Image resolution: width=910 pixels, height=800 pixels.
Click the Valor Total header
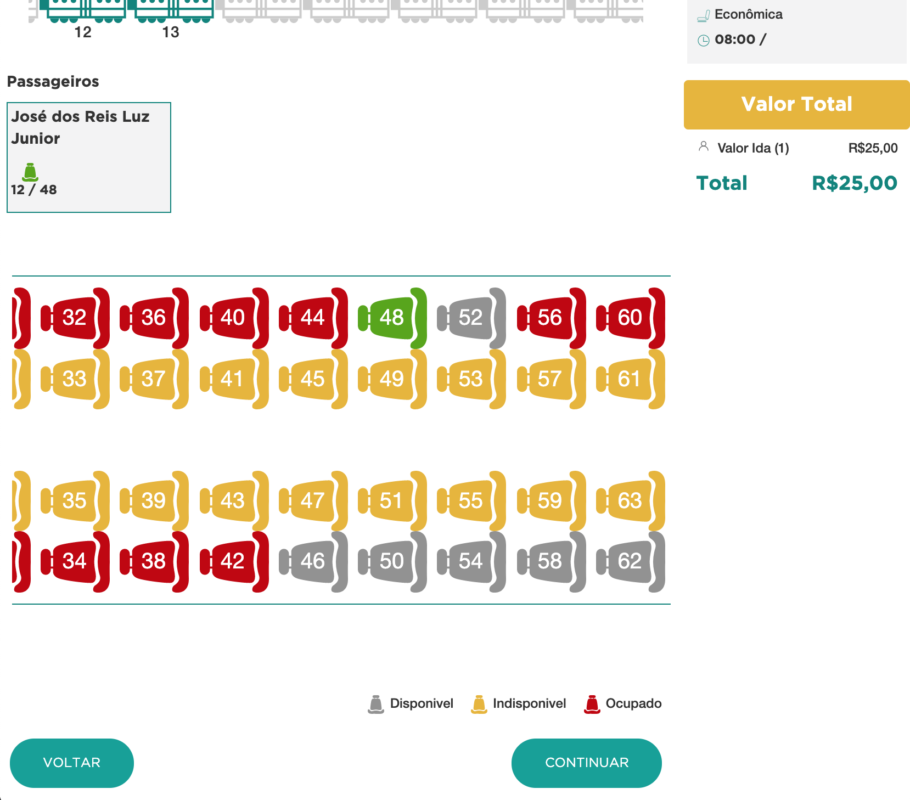[796, 105]
